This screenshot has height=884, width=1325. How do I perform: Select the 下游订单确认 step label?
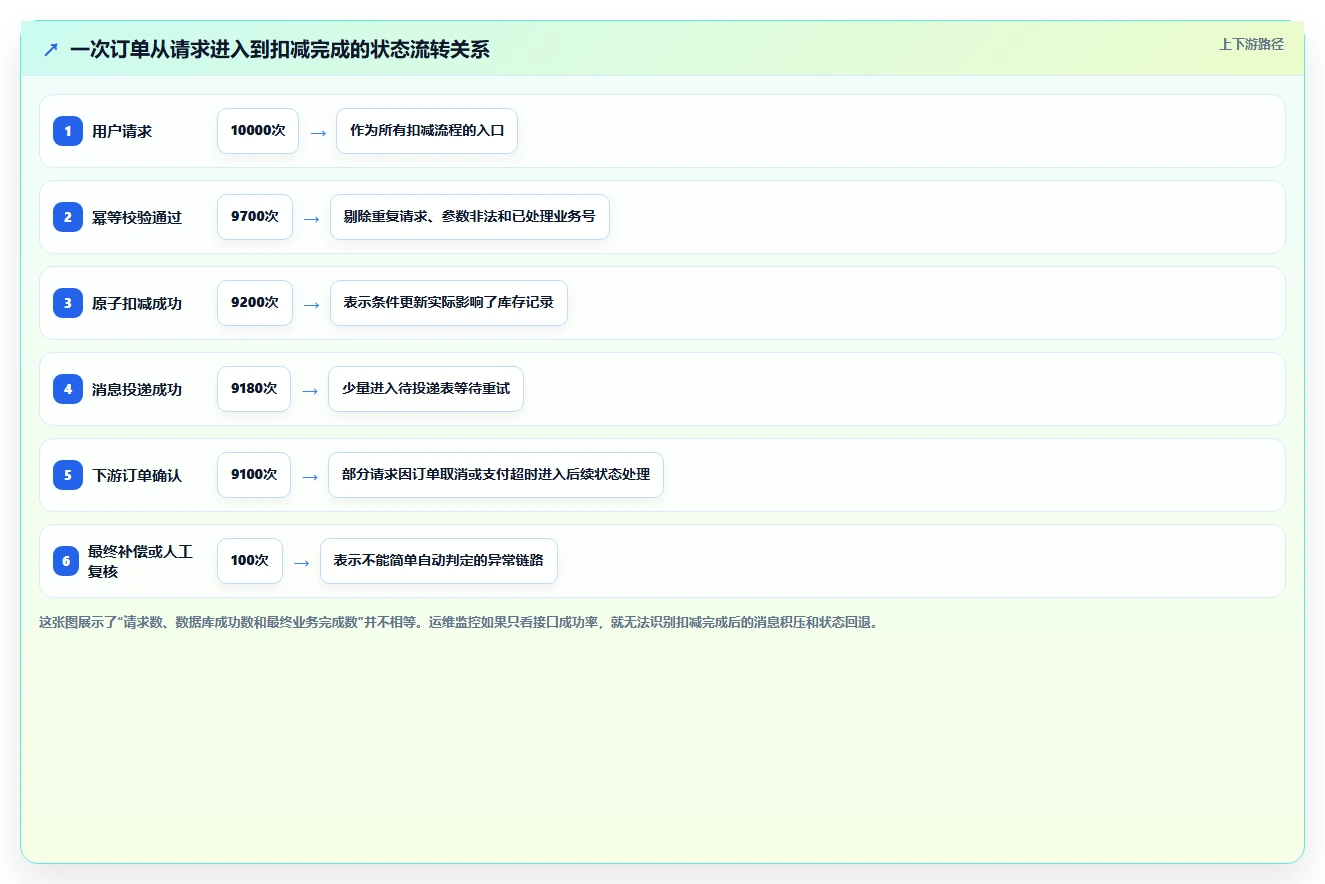click(137, 475)
